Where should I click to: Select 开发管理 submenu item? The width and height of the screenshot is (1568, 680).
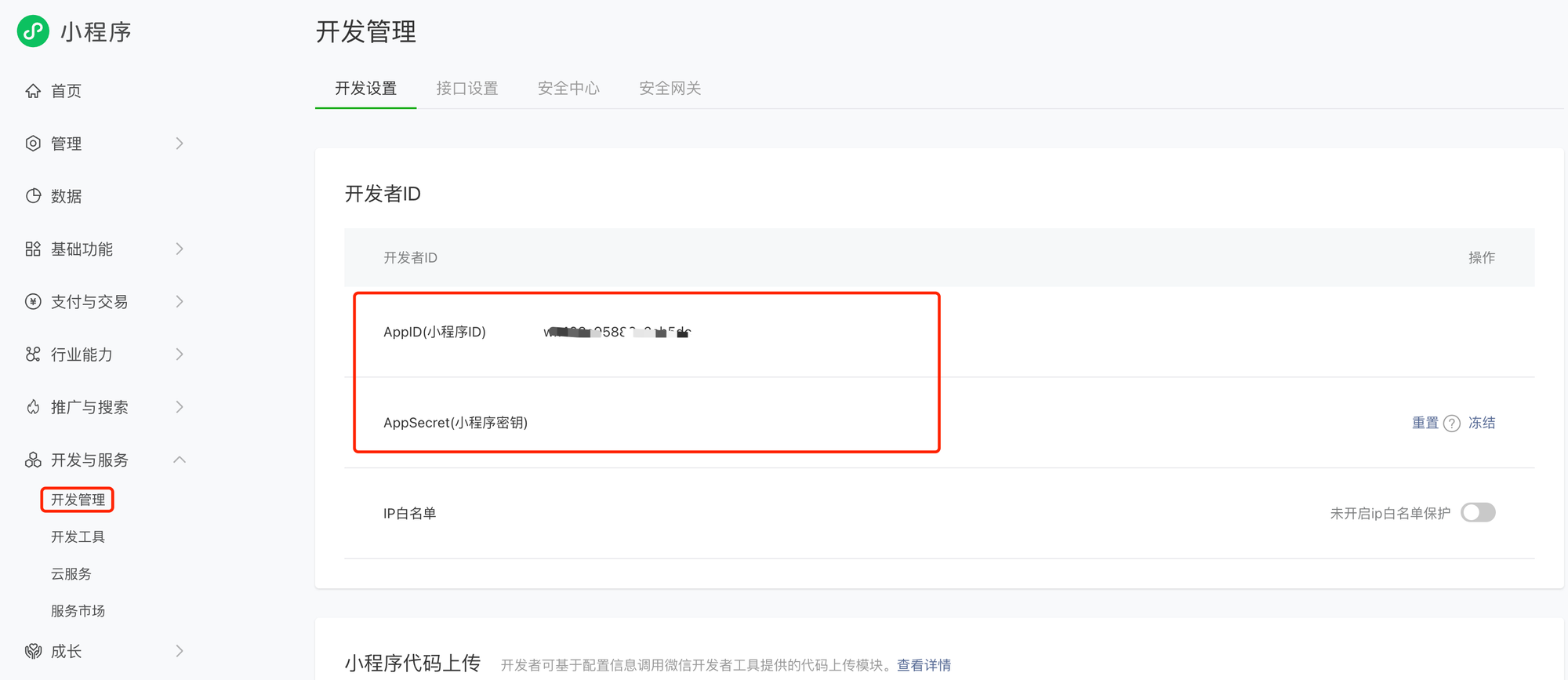click(x=78, y=500)
